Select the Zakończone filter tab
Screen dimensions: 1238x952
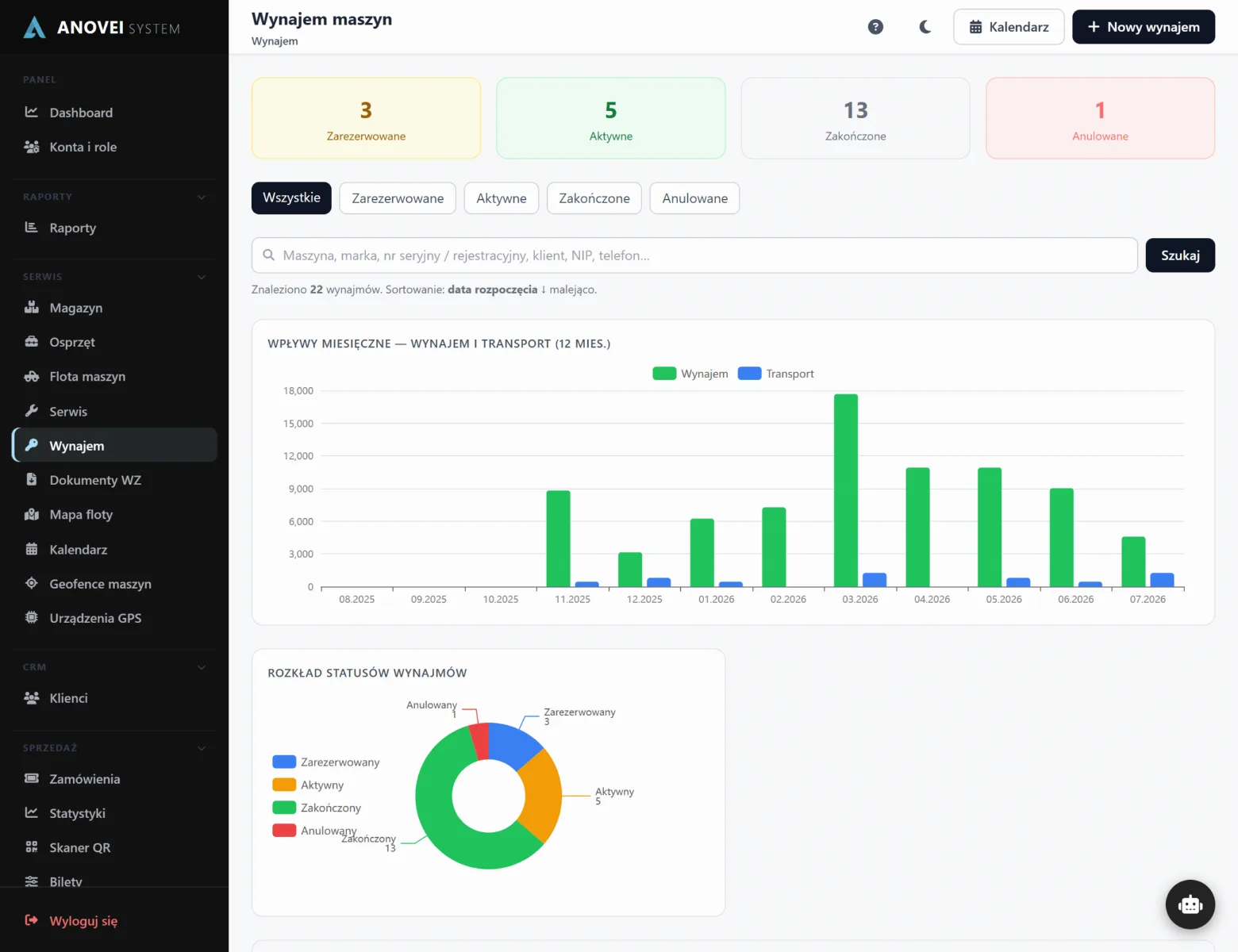pyautogui.click(x=594, y=198)
